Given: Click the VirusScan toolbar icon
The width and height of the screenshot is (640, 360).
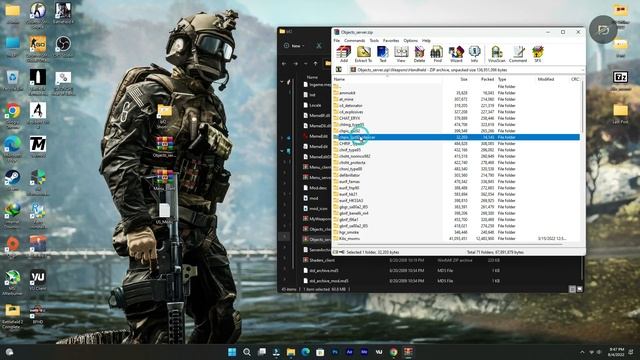Looking at the screenshot, I should click(x=496, y=54).
